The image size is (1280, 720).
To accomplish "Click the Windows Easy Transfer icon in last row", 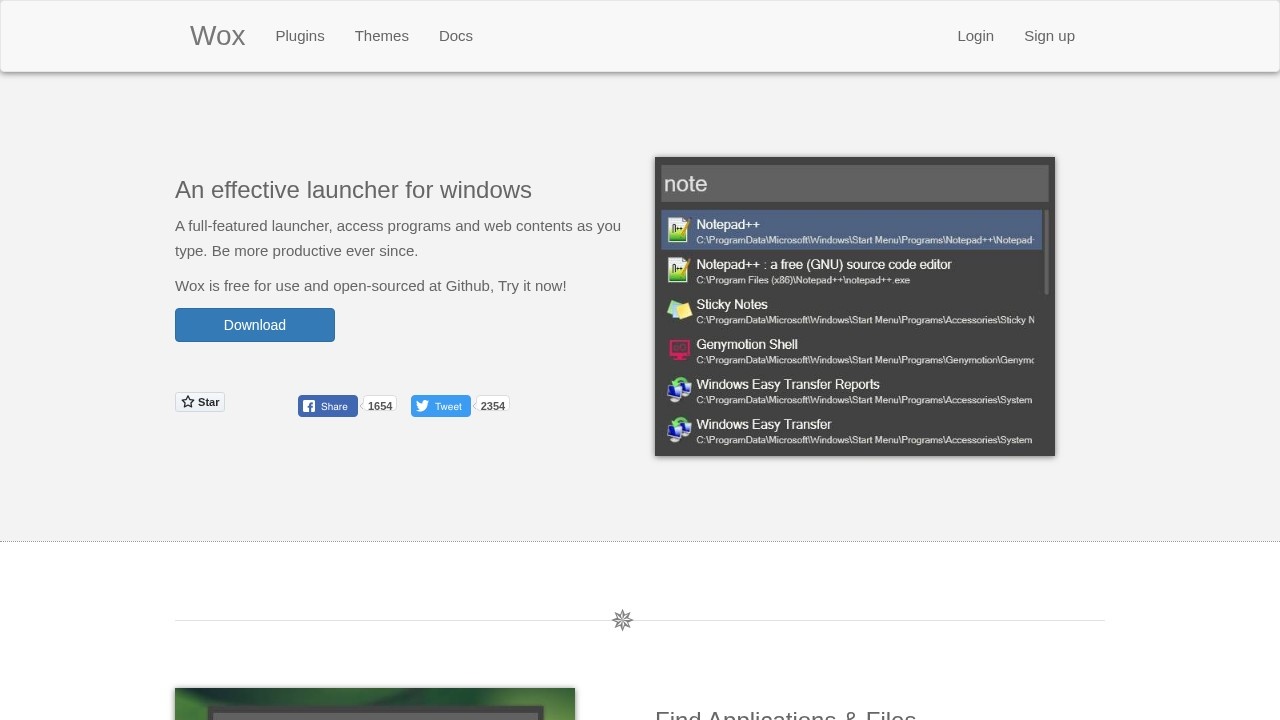I will coord(679,430).
